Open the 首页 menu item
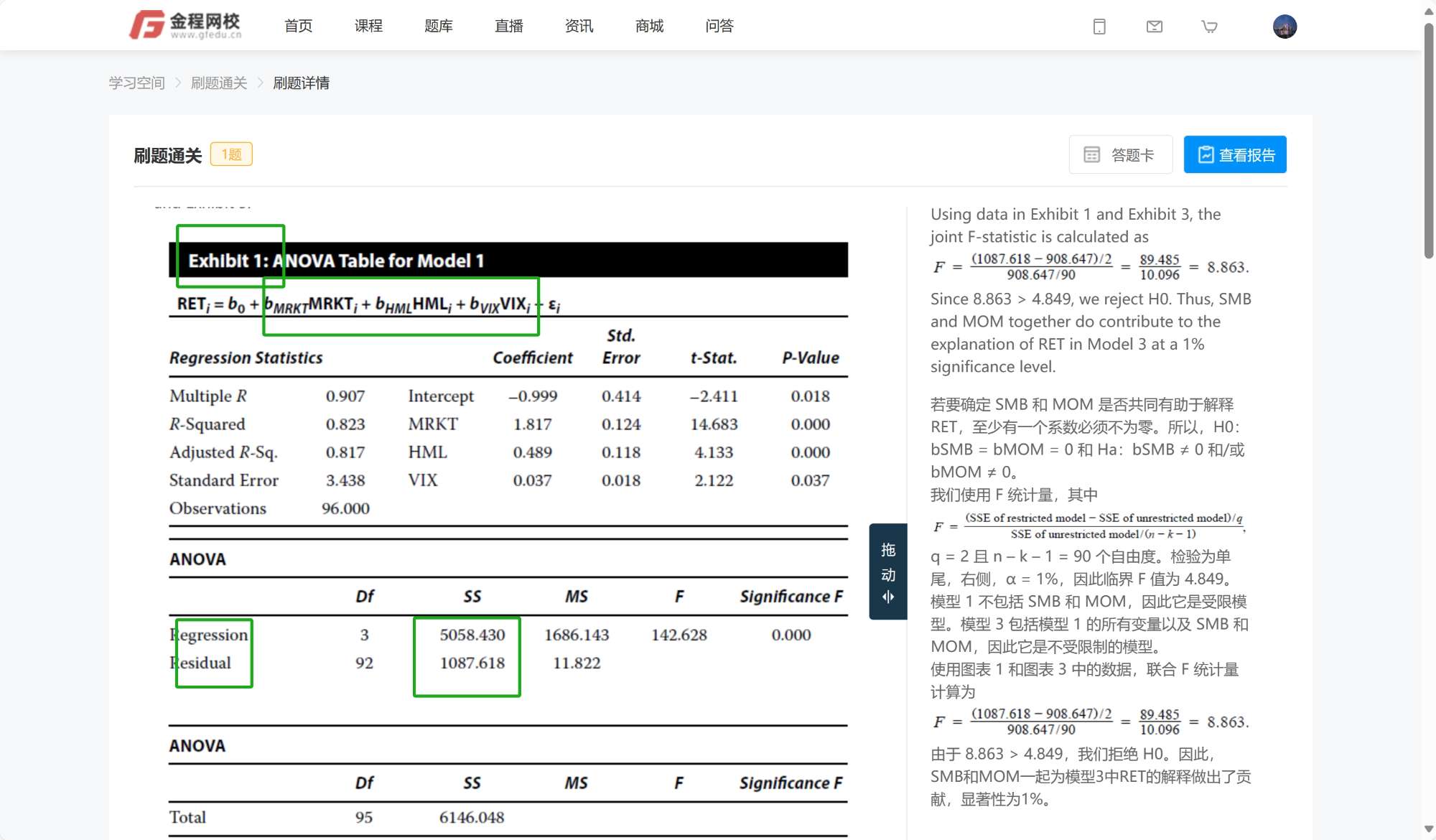 [298, 26]
